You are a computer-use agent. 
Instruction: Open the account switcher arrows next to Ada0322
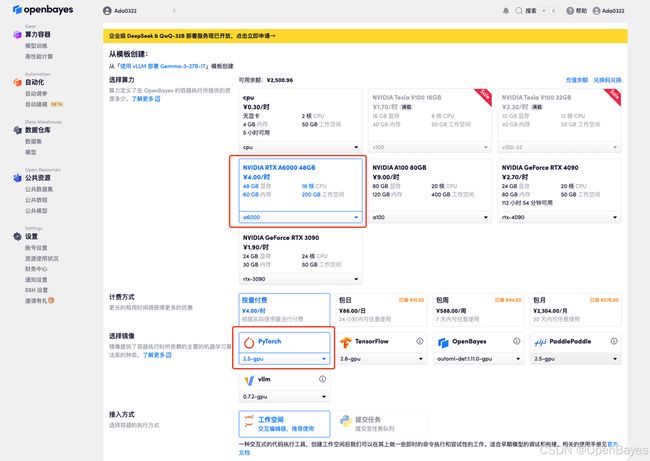point(174,11)
